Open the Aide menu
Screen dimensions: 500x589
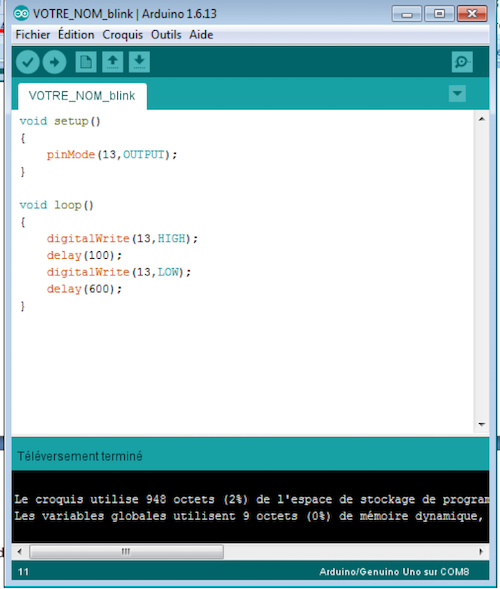click(201, 35)
